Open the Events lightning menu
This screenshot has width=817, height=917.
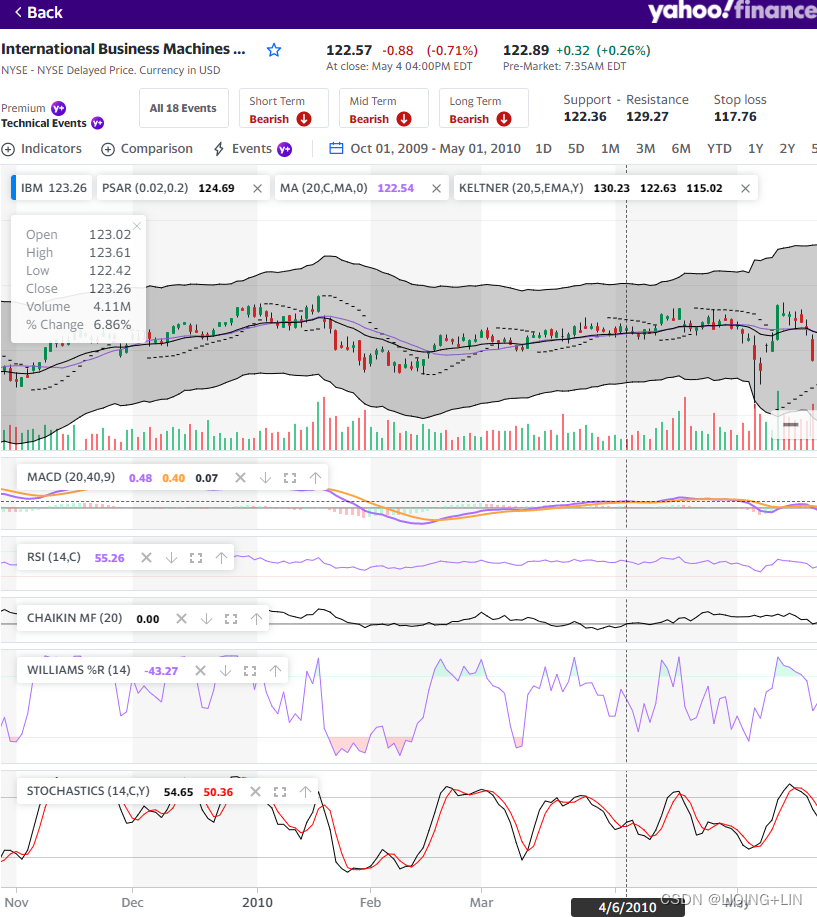click(x=251, y=149)
